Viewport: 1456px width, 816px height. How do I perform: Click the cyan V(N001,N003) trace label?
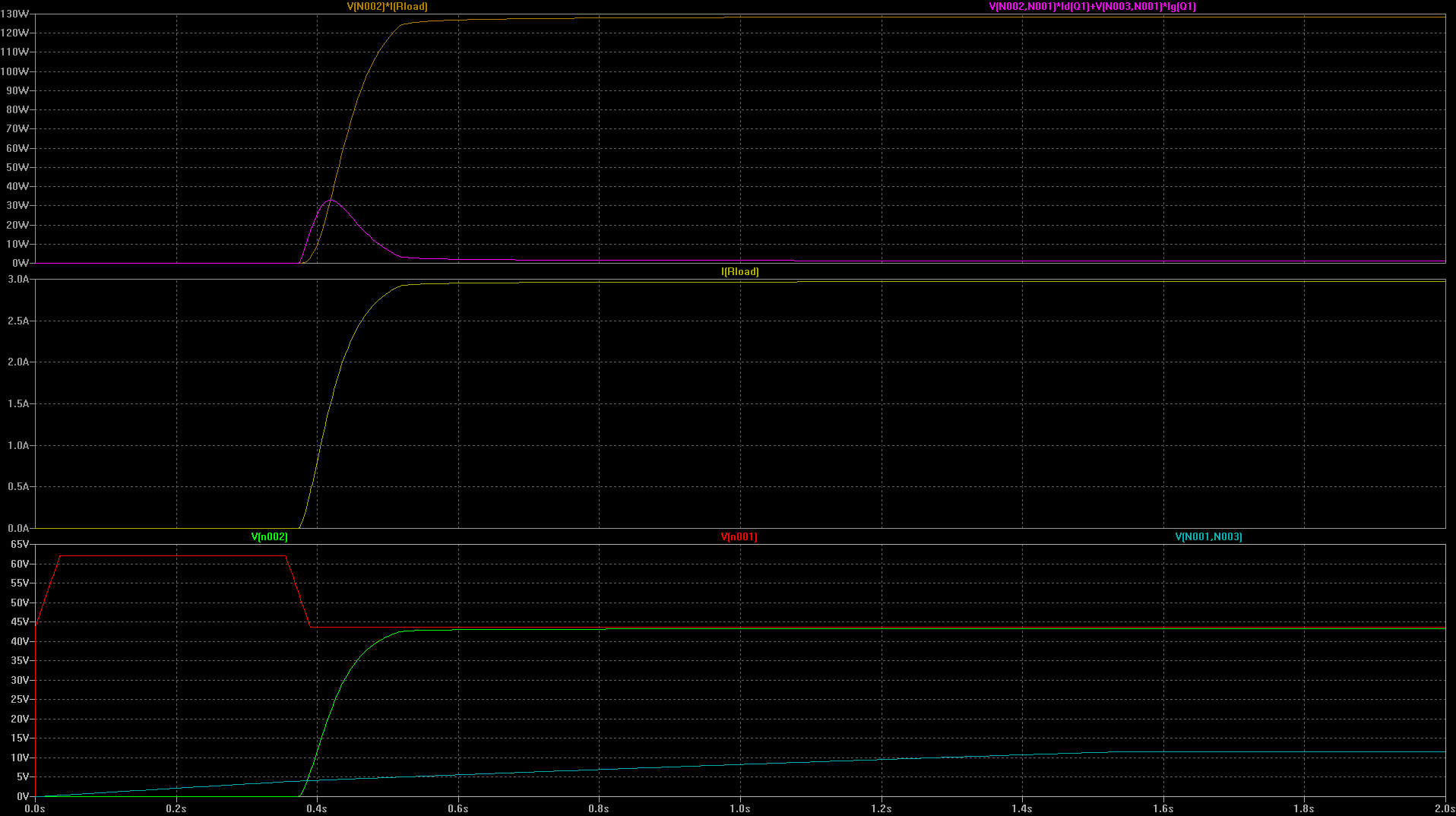click(1208, 536)
